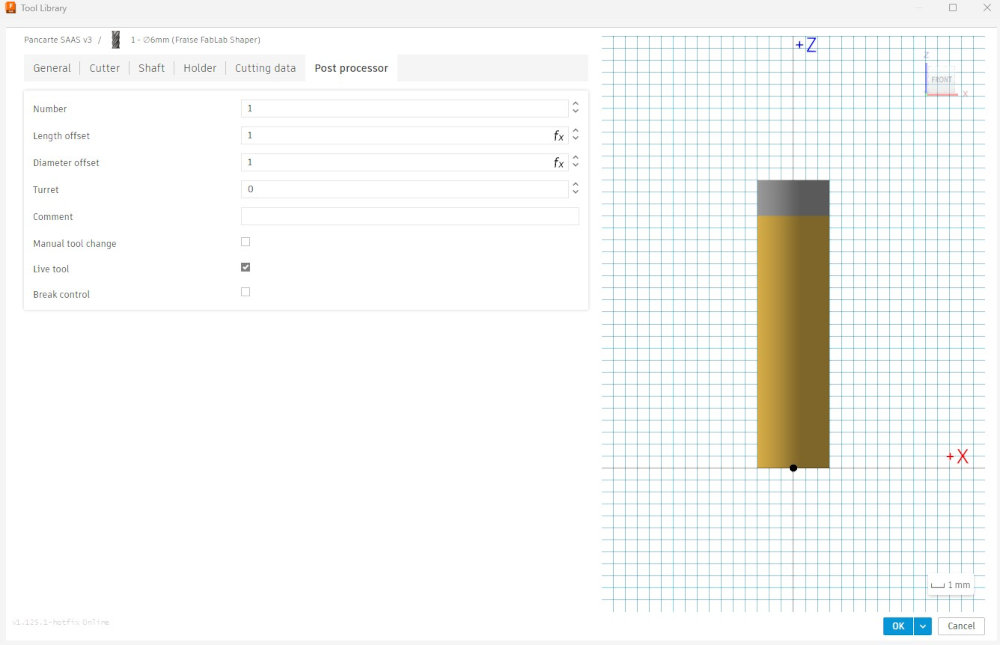1000x645 pixels.
Task: Increase the Length offset with up arrow
Action: 575,131
